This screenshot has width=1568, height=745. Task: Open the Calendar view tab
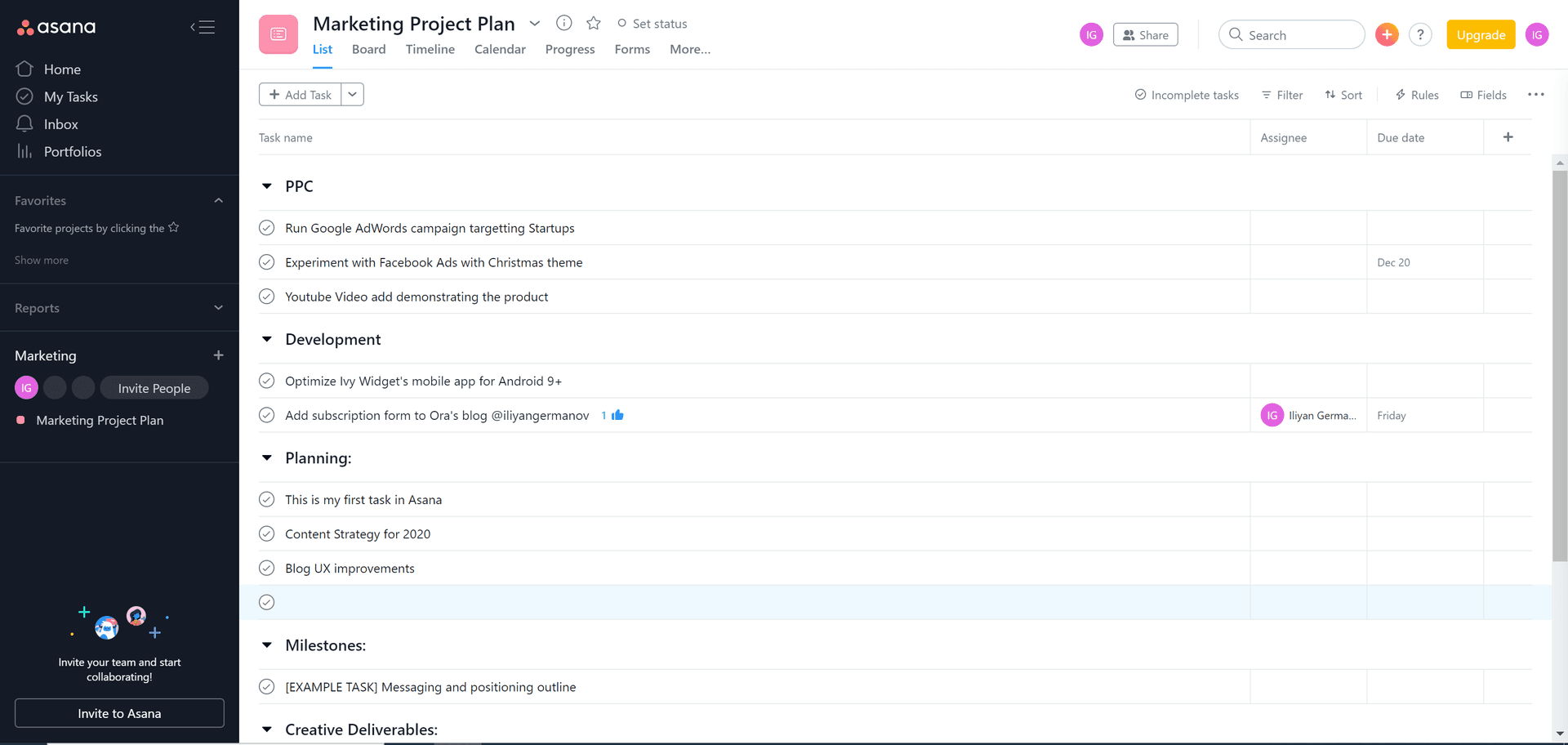(x=500, y=49)
